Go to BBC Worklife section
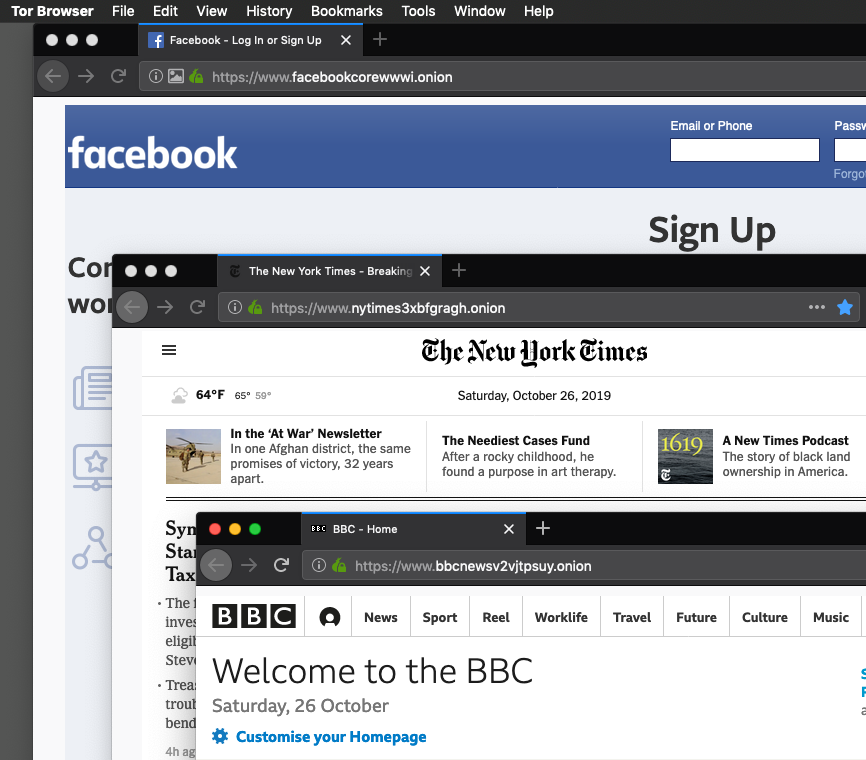The image size is (866, 760). point(561,617)
